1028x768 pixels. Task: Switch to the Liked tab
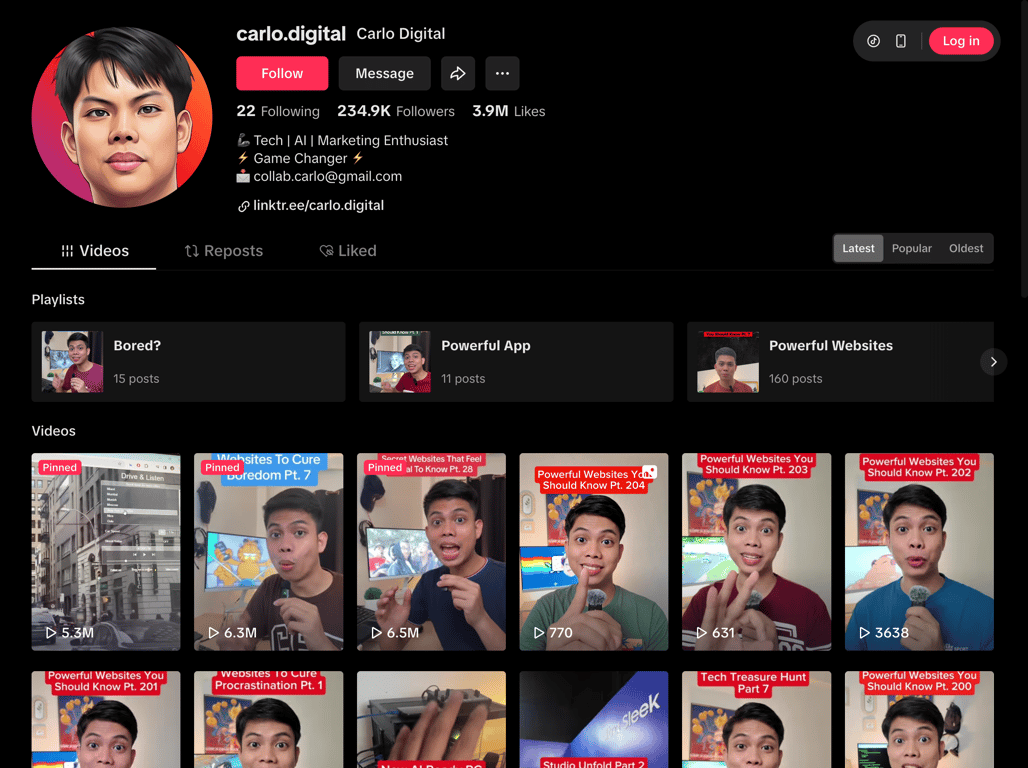pos(347,251)
